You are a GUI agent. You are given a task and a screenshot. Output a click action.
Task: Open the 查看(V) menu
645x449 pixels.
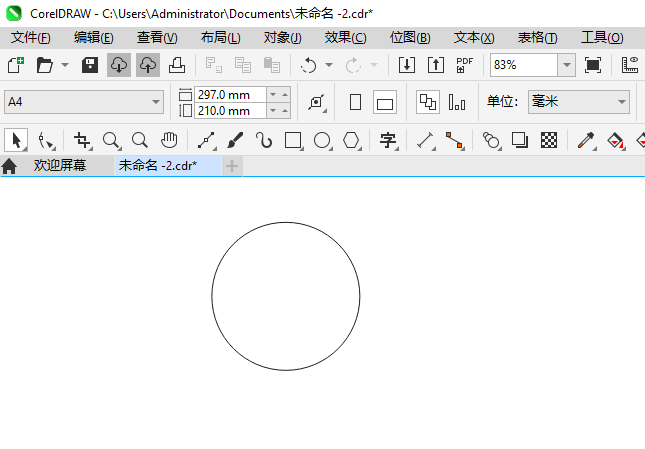157,38
